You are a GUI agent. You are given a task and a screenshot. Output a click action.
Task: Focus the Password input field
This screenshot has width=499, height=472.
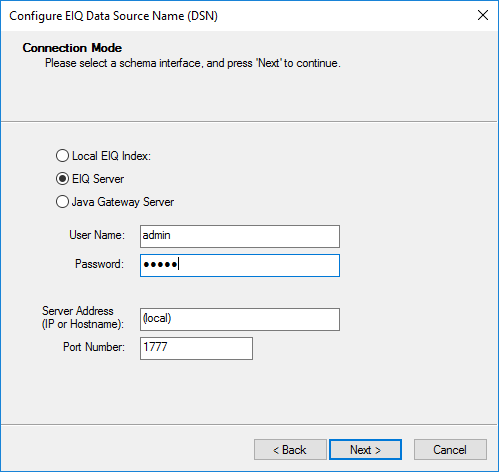240,265
